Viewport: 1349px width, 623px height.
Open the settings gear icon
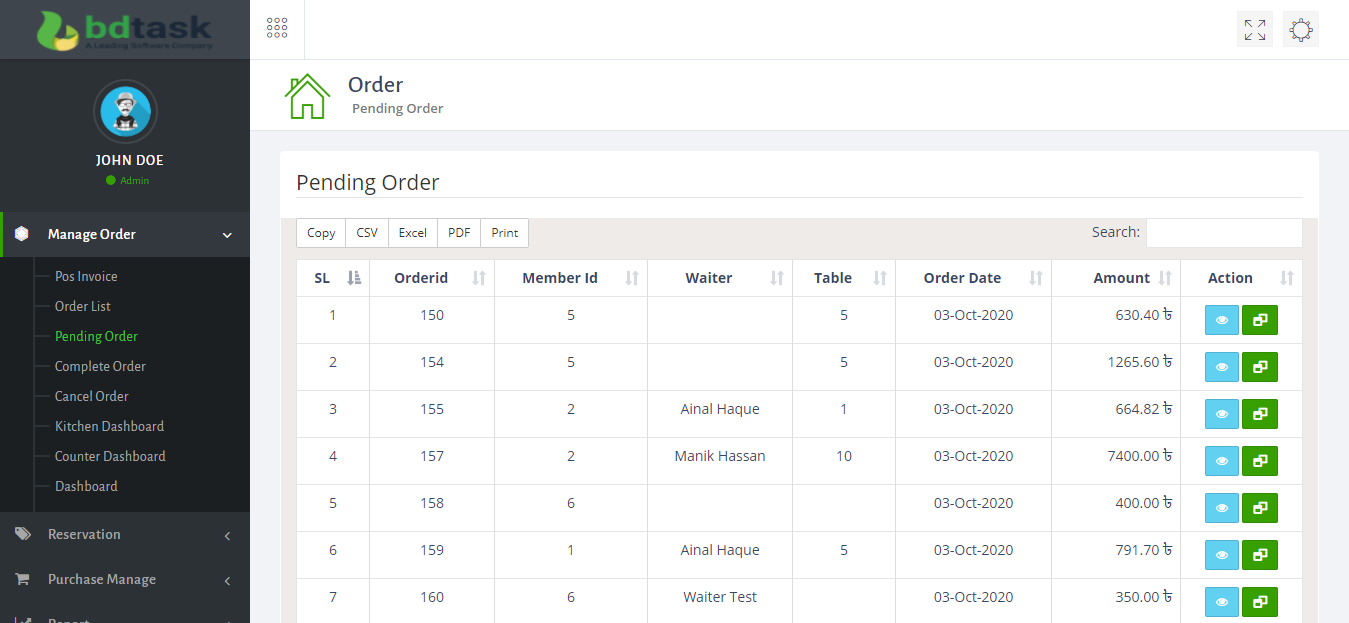tap(1300, 30)
